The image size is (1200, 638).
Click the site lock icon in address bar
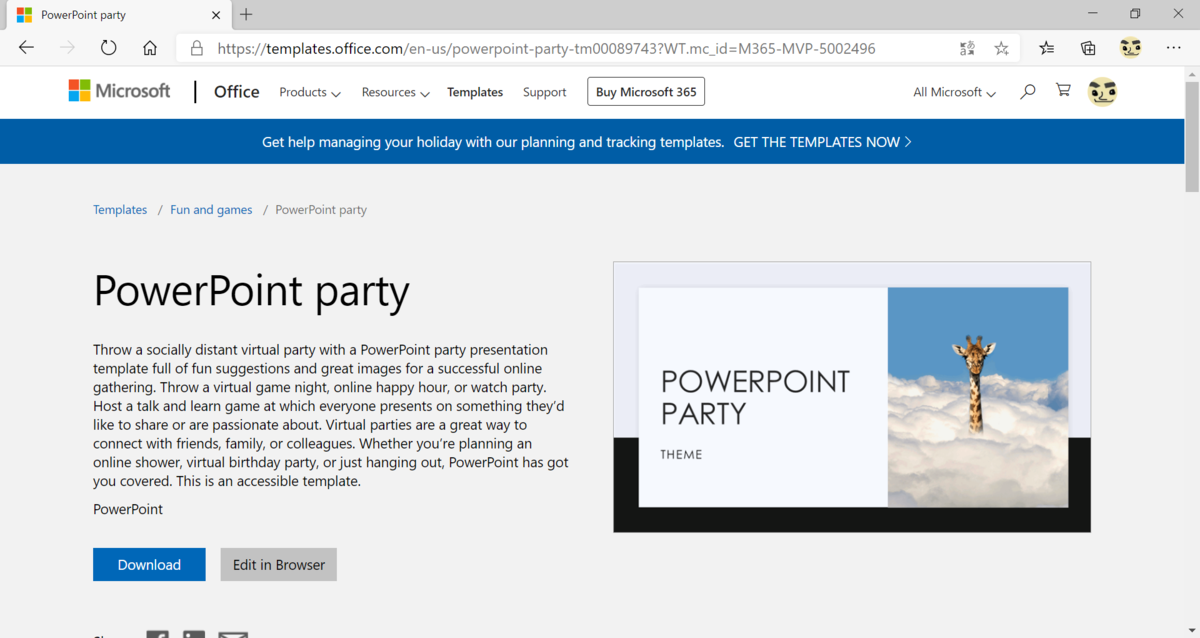pos(197,48)
